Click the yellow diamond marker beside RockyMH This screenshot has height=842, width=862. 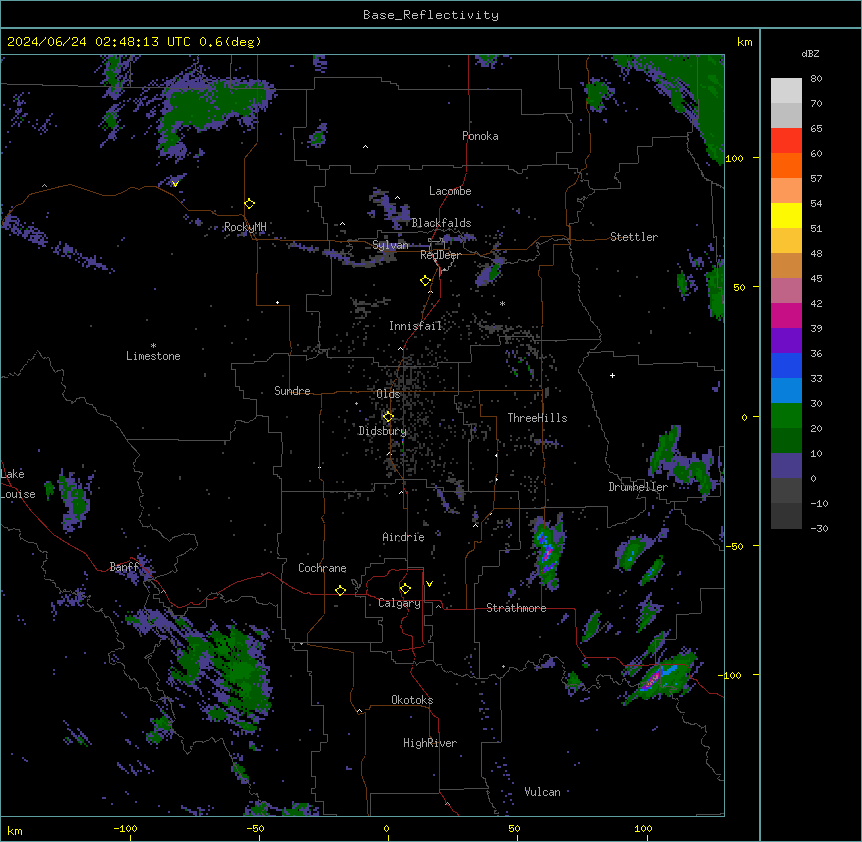coord(250,204)
